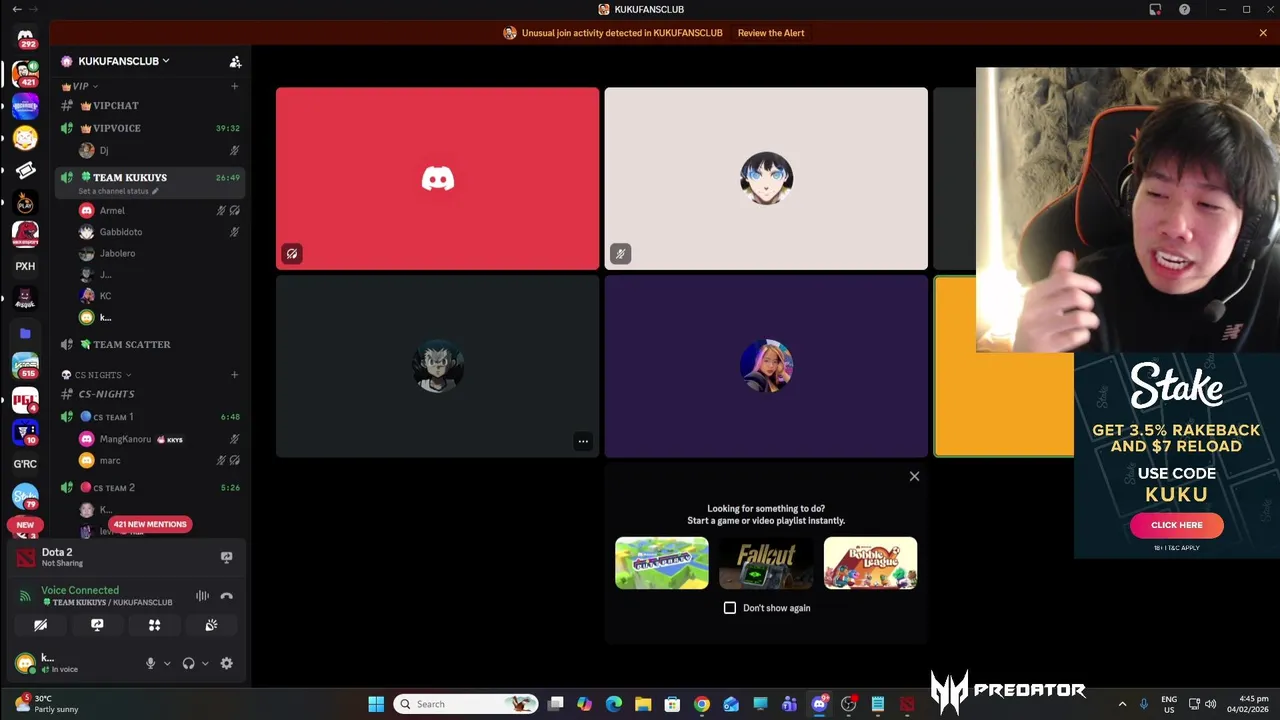The width and height of the screenshot is (1280, 720).
Task: Collapse the CS NIGHTS category
Action: point(97,375)
